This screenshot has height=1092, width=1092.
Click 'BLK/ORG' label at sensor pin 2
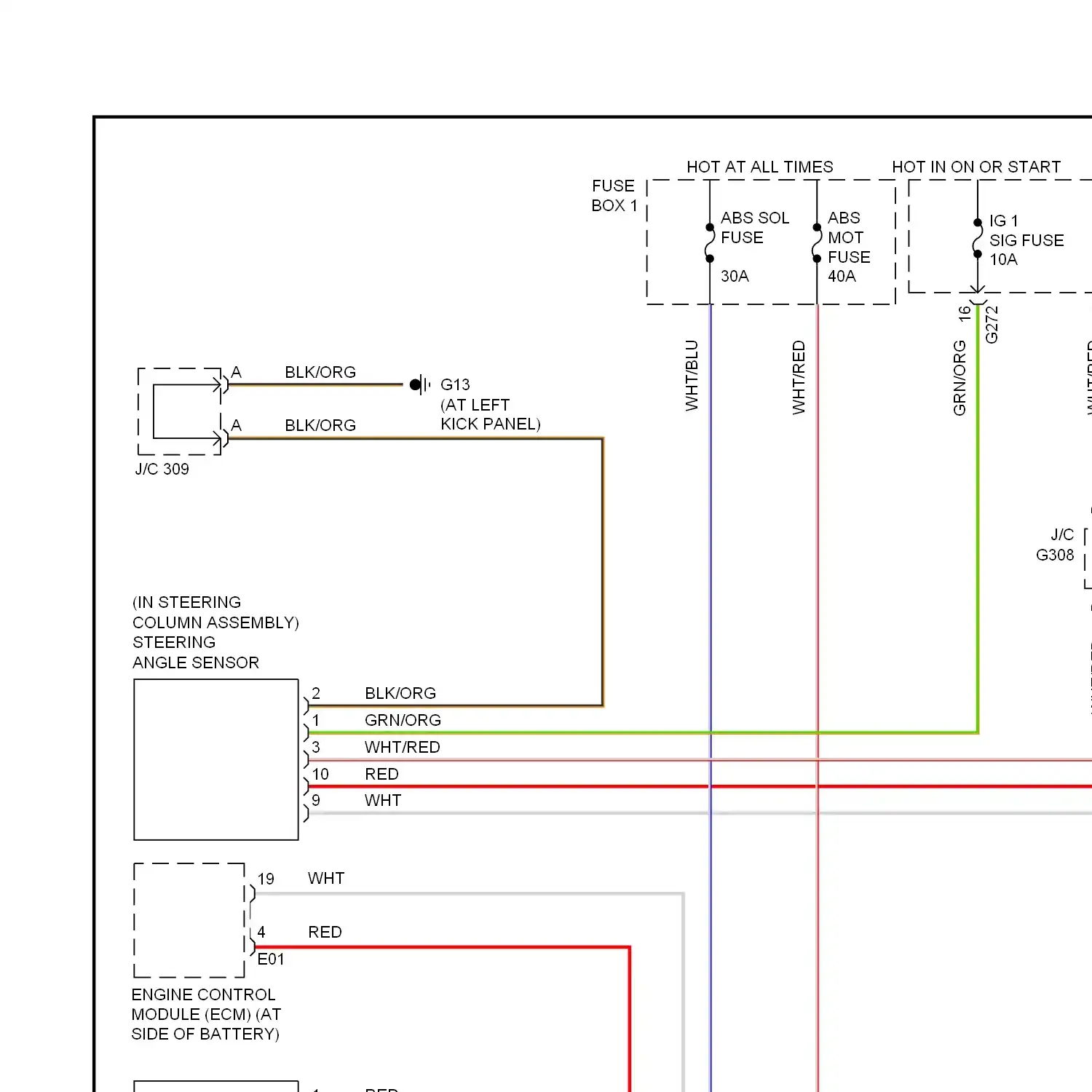coord(400,693)
